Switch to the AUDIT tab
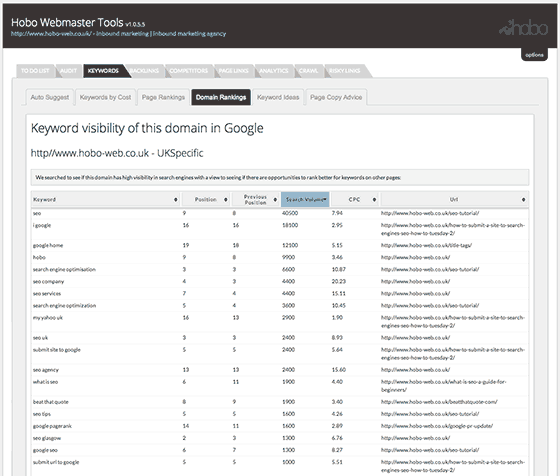Viewport: 560px width, 476px height. pos(68,71)
